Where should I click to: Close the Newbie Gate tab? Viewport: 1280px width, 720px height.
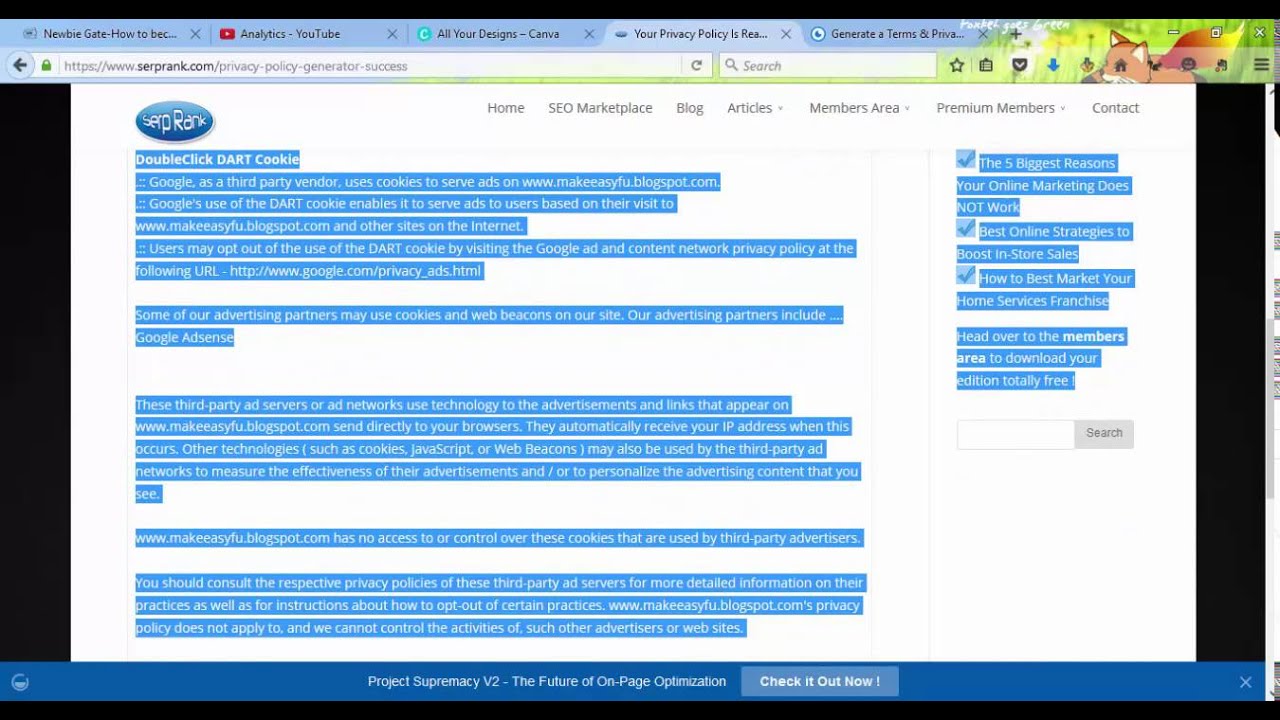pos(195,34)
